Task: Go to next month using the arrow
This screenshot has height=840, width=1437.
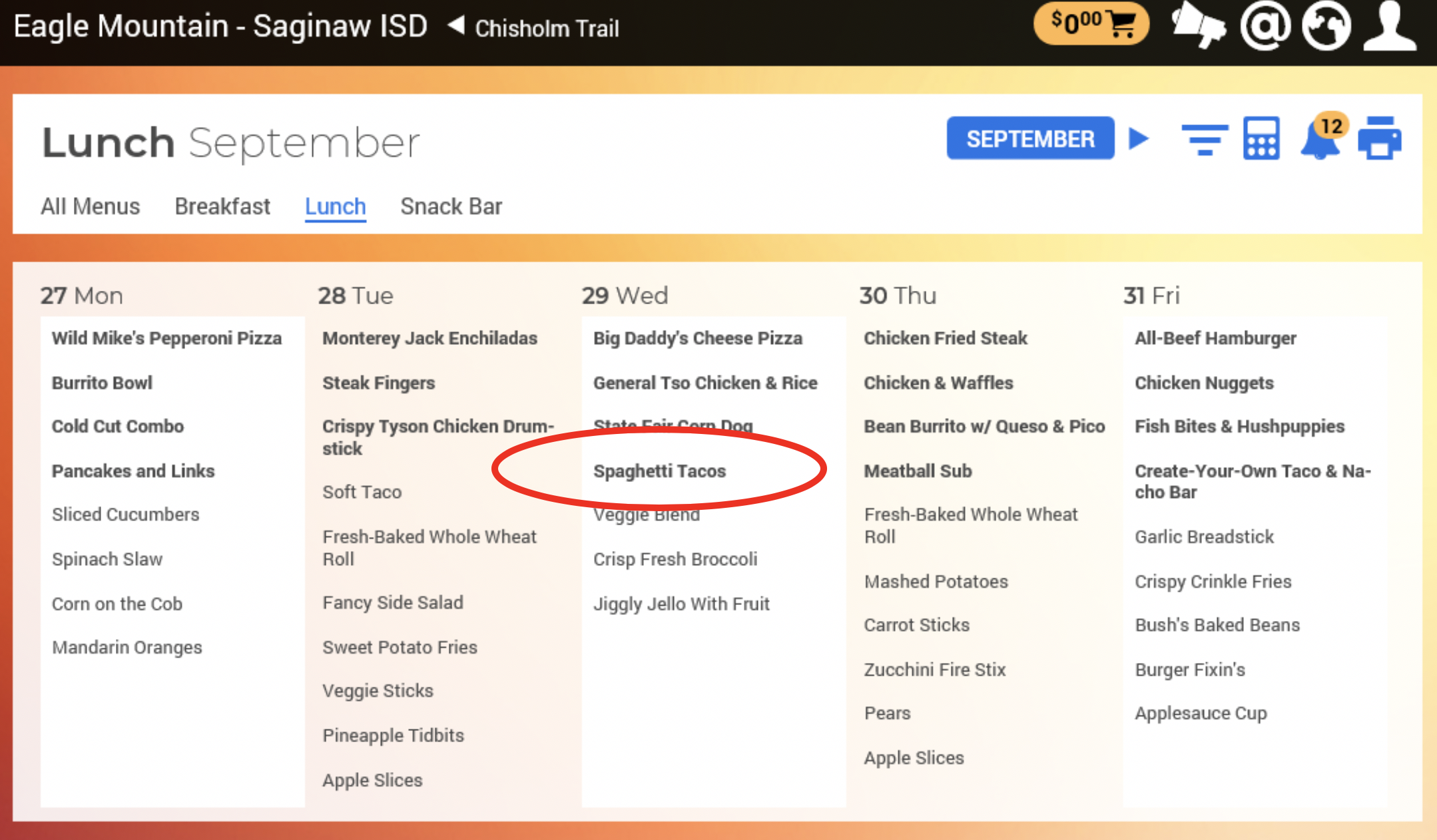Action: 1139,138
